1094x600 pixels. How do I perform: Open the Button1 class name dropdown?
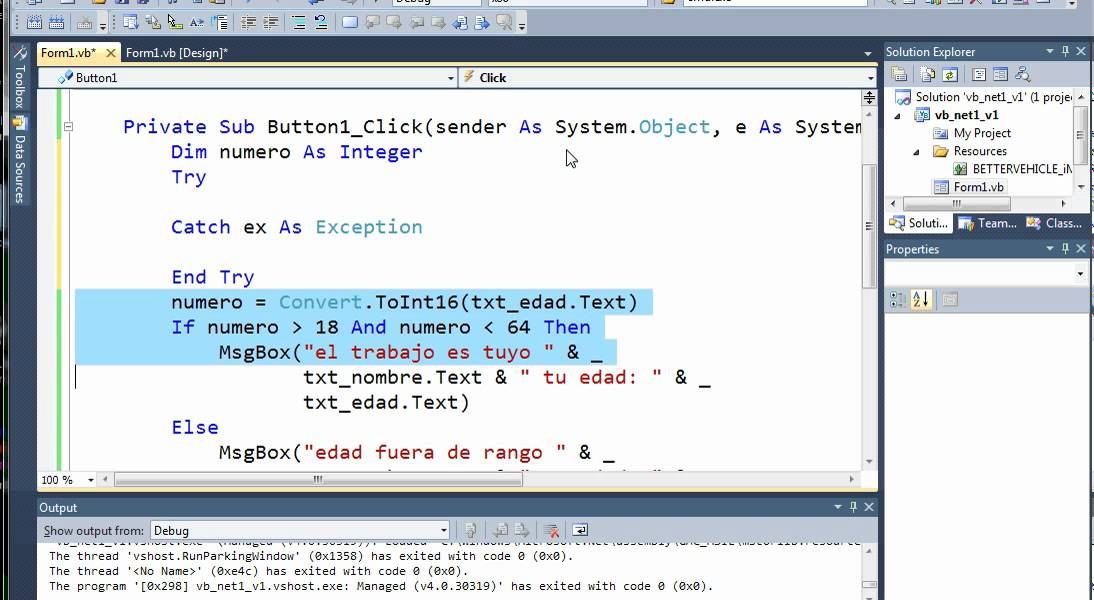[451, 78]
